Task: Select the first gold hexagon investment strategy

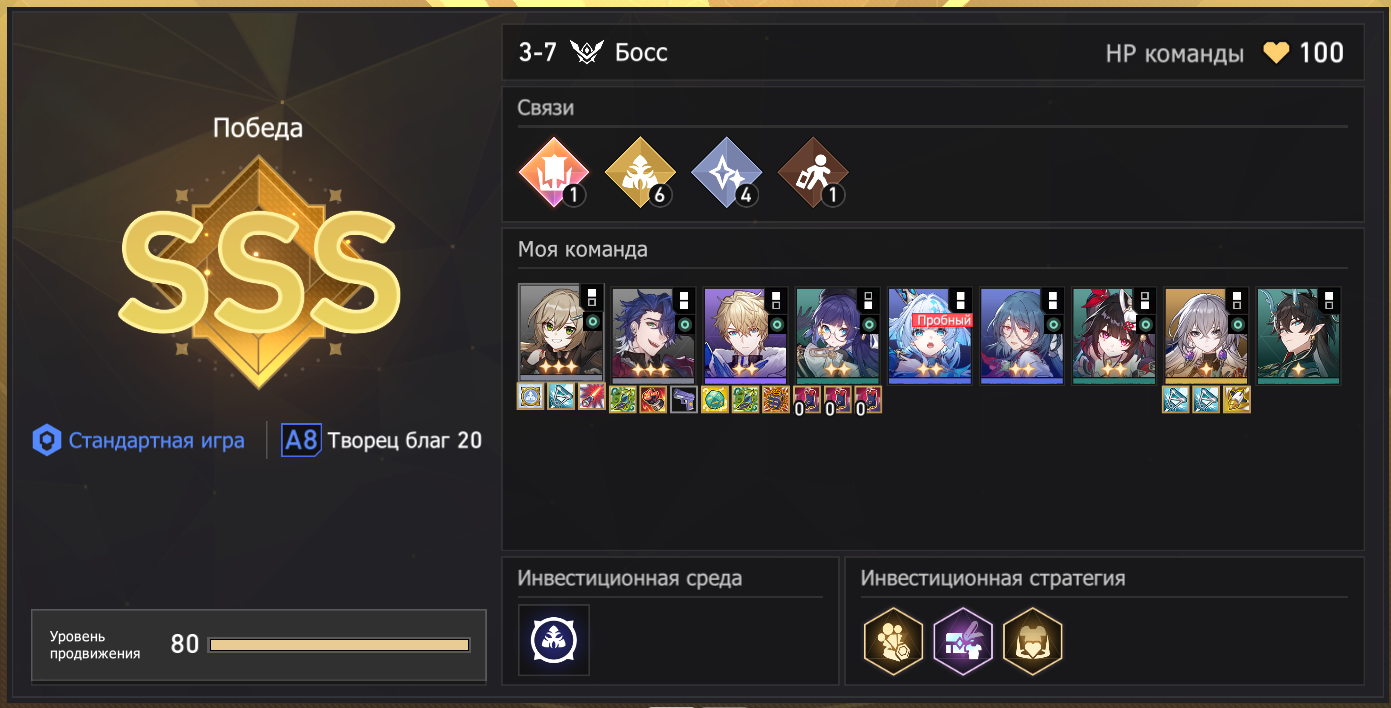Action: point(893,640)
